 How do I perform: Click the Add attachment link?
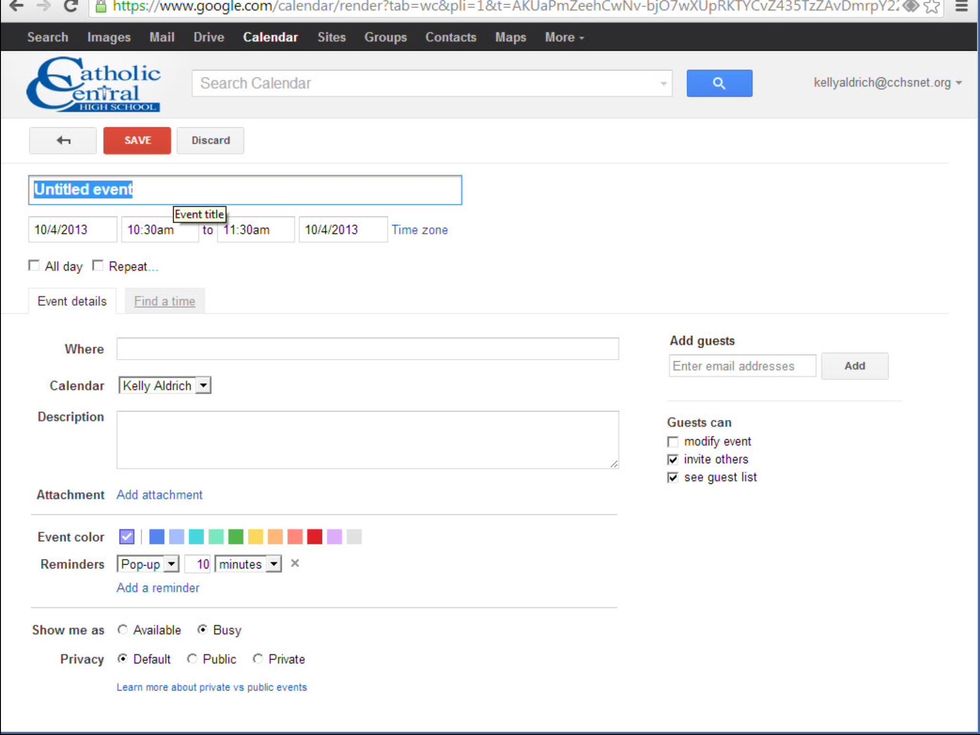click(160, 495)
